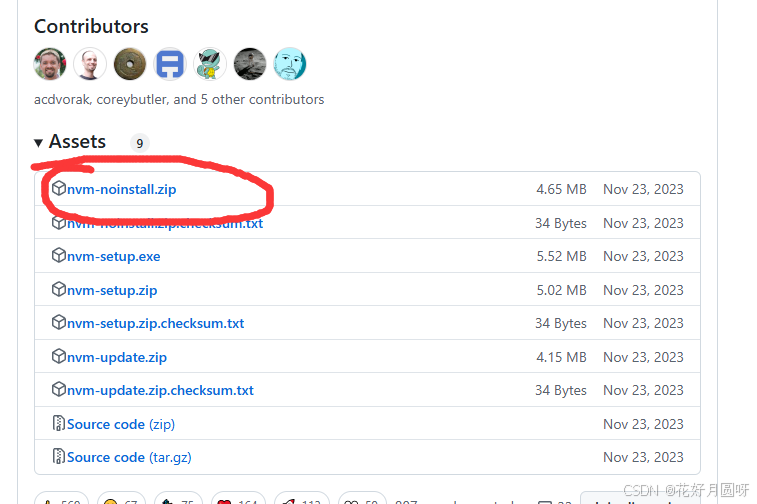Viewport: 757px width, 504px height.
Task: Click the bronze coin contributor avatar
Action: click(130, 64)
